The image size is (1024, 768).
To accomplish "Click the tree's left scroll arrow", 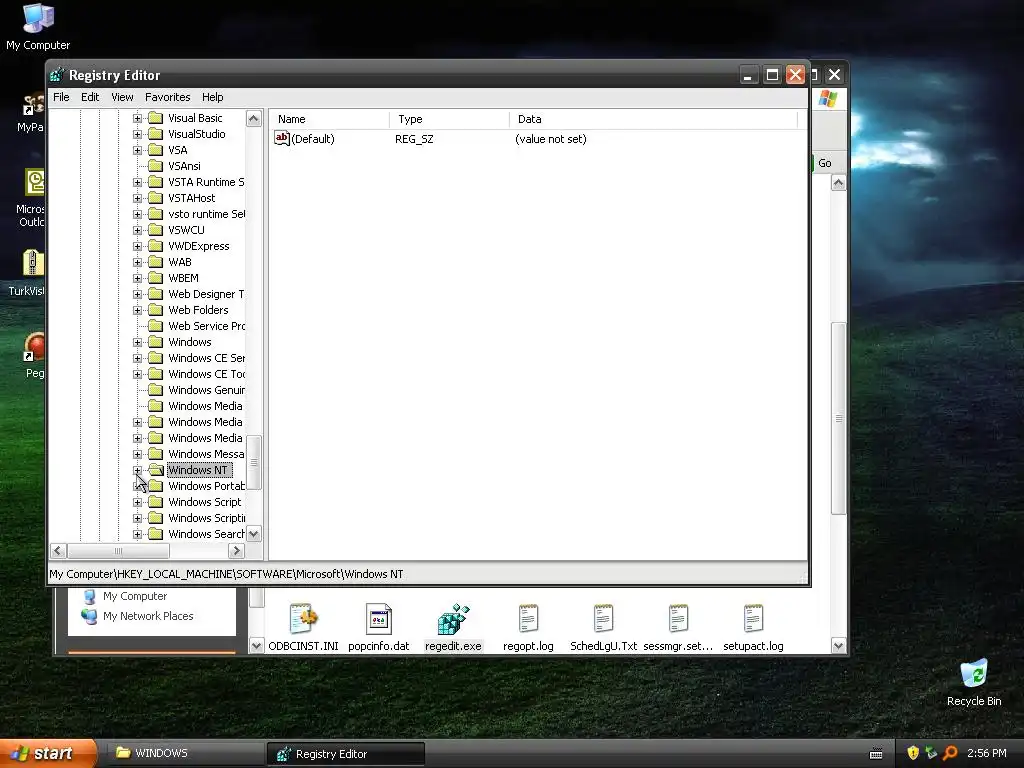I will tap(57, 551).
